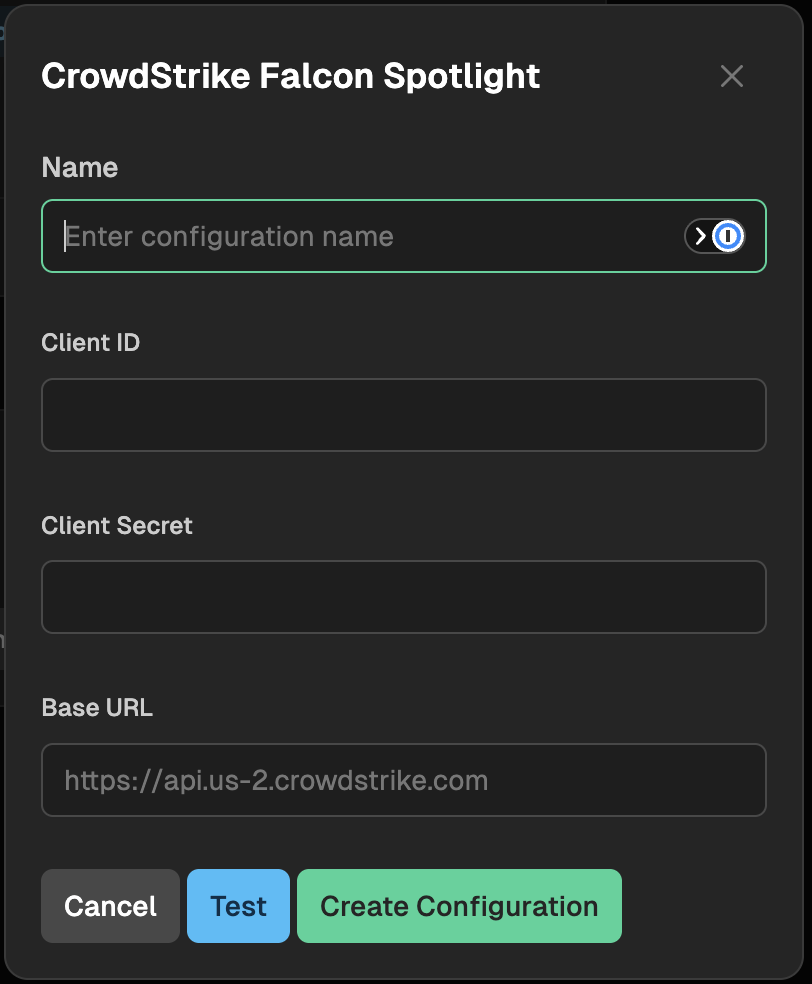This screenshot has height=984, width=812.
Task: Click the 'Enter configuration name' placeholder text
Action: [229, 237]
